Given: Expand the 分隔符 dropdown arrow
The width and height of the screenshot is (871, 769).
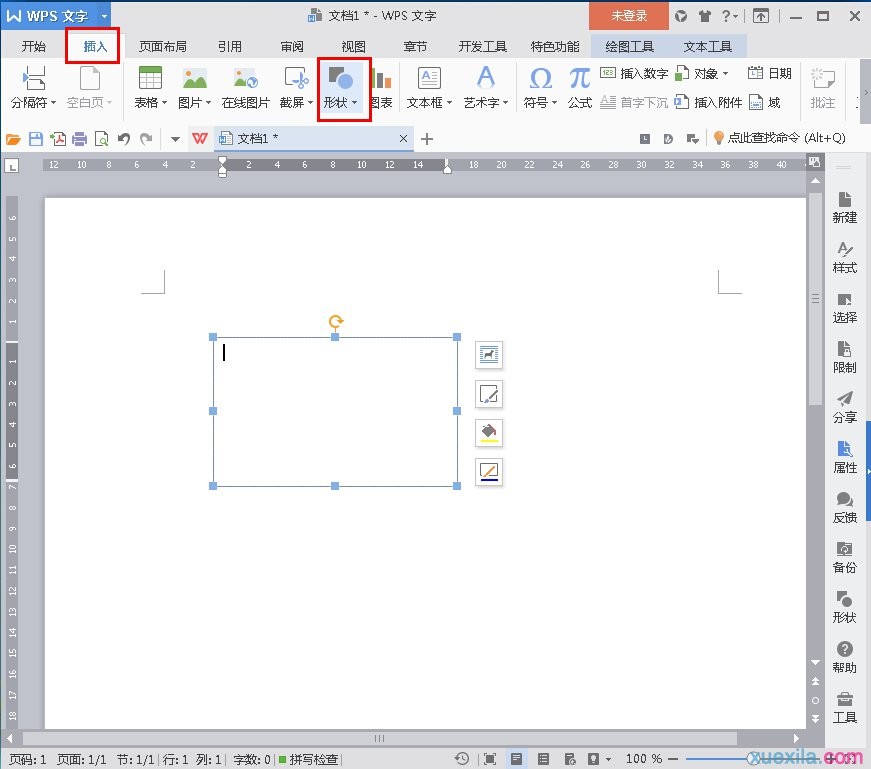Looking at the screenshot, I should 53,103.
